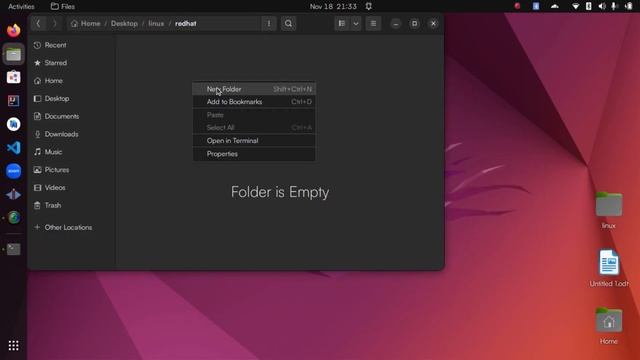
Task: Open the path options three-dot menu
Action: pyautogui.click(x=269, y=24)
